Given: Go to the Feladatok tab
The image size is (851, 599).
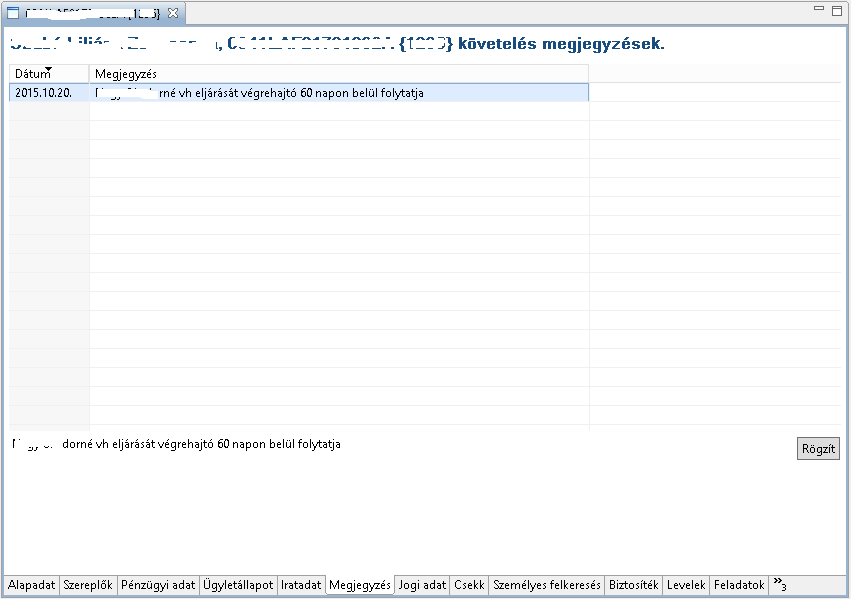Looking at the screenshot, I should point(739,585).
